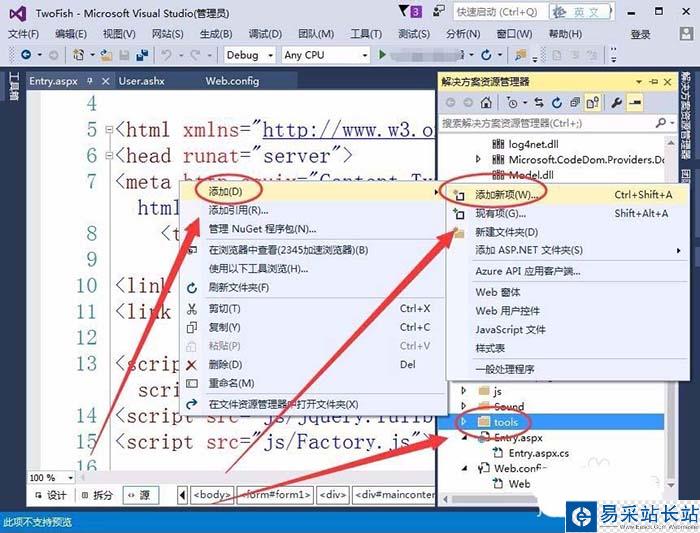
Task: Choose 一般处理程序 in the submenu
Action: 567,369
